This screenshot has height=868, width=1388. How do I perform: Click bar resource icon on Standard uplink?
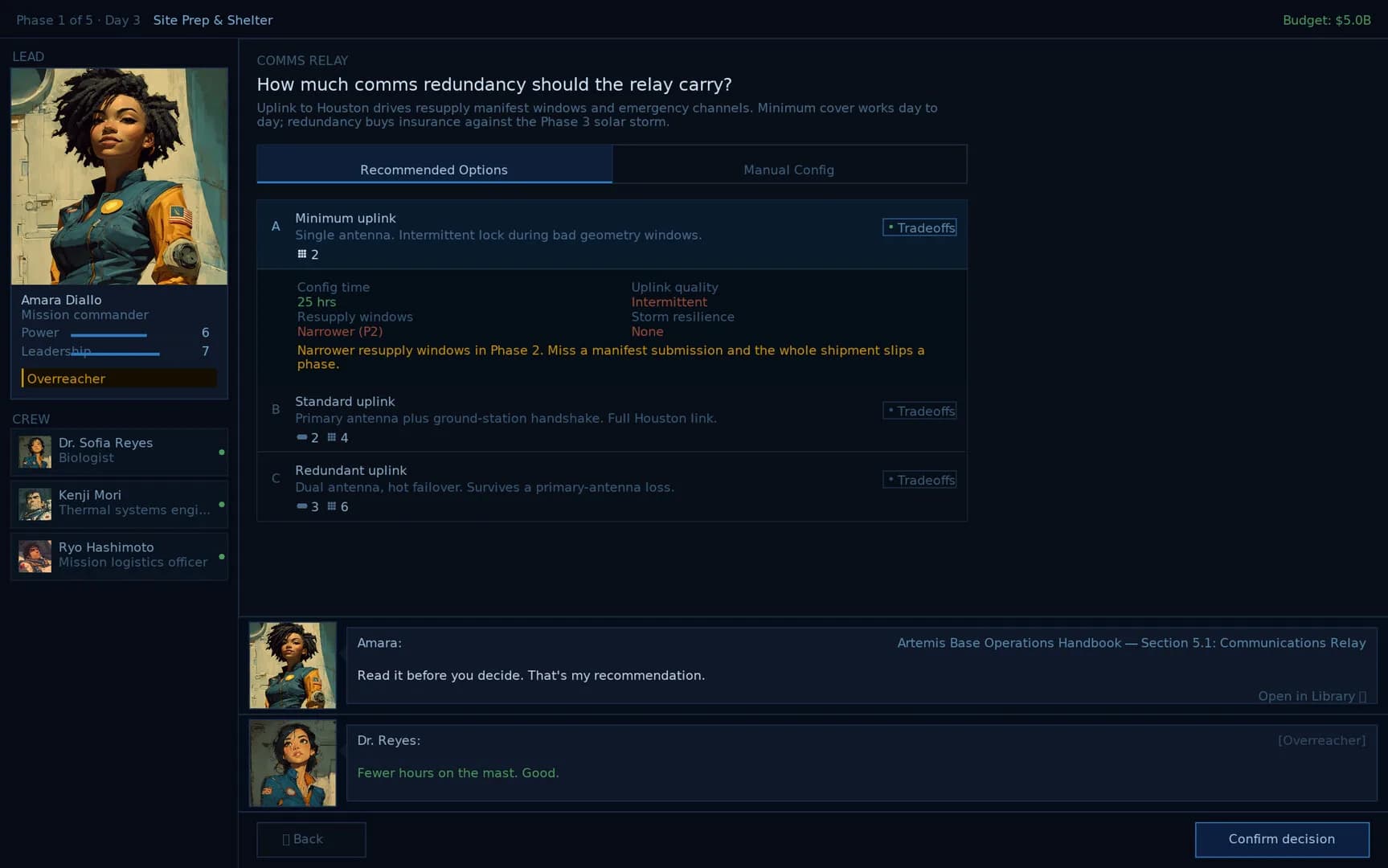[x=302, y=437]
